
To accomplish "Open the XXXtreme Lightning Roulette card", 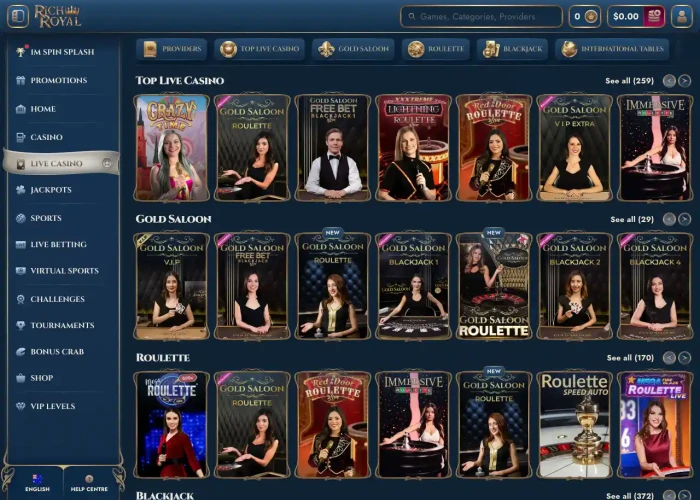I will point(413,148).
